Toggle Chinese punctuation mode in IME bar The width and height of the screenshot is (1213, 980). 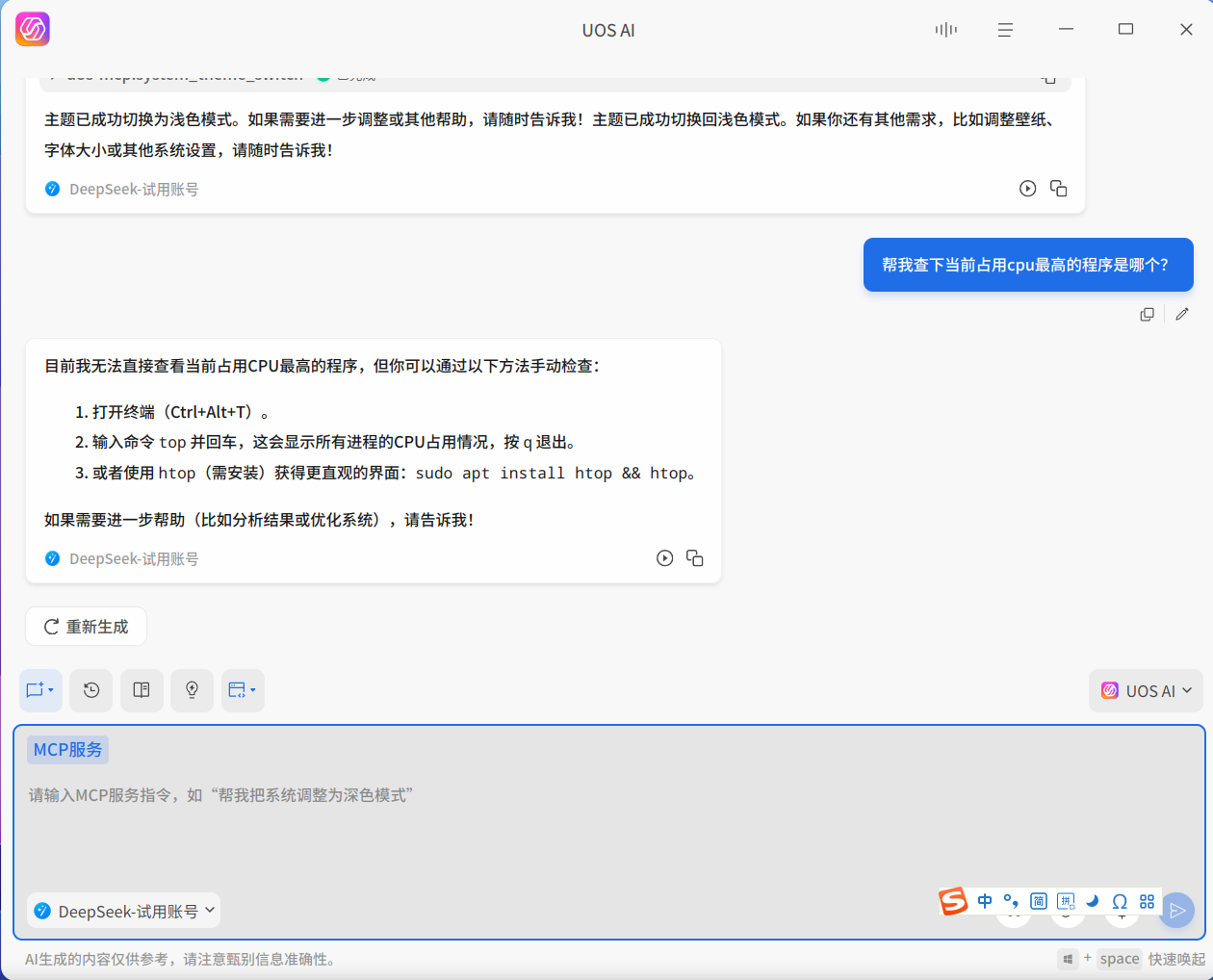[1011, 901]
